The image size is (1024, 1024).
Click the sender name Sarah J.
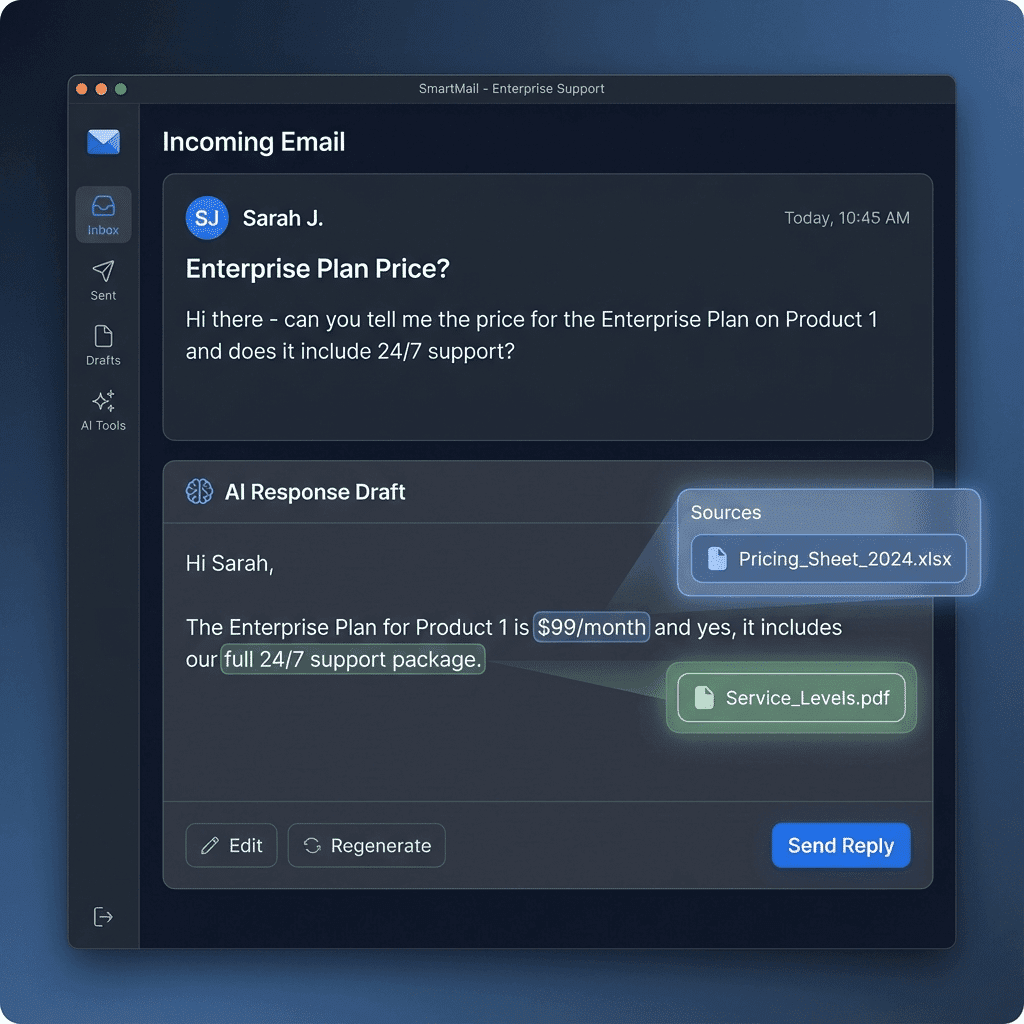tap(283, 218)
